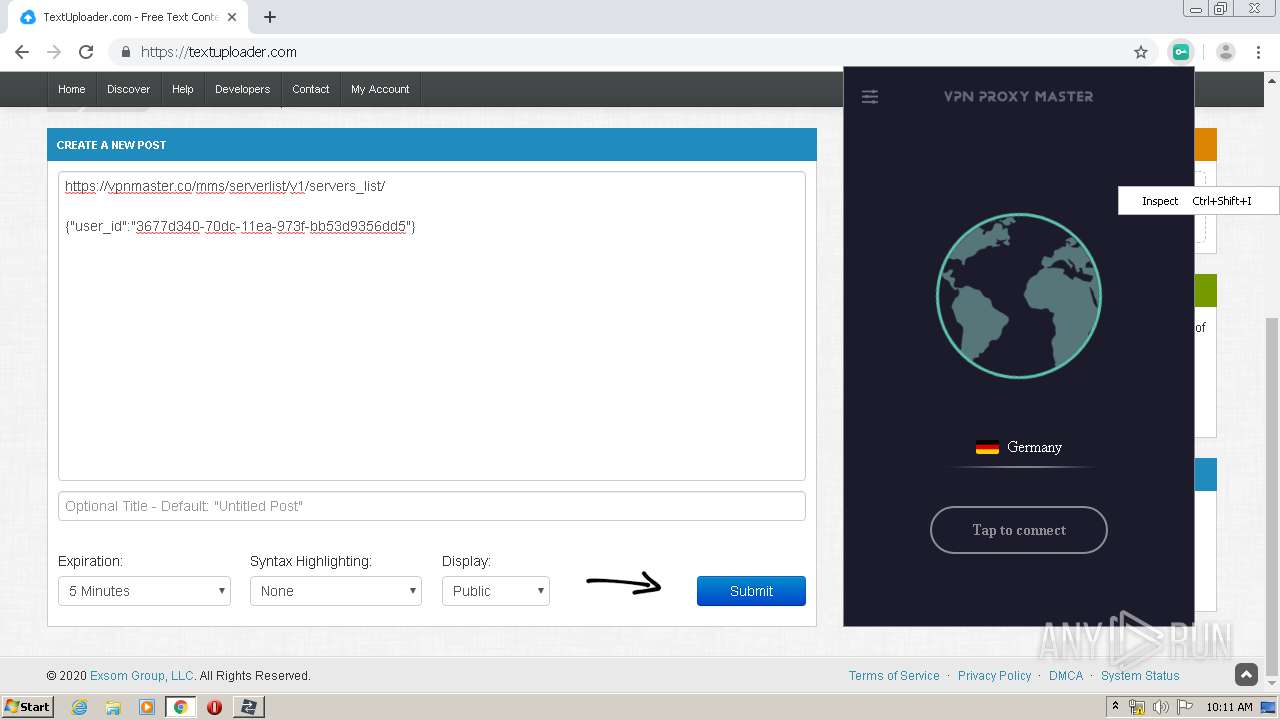Screen dimensions: 1280x720
Task: Open Terms of Service link
Action: click(x=894, y=676)
